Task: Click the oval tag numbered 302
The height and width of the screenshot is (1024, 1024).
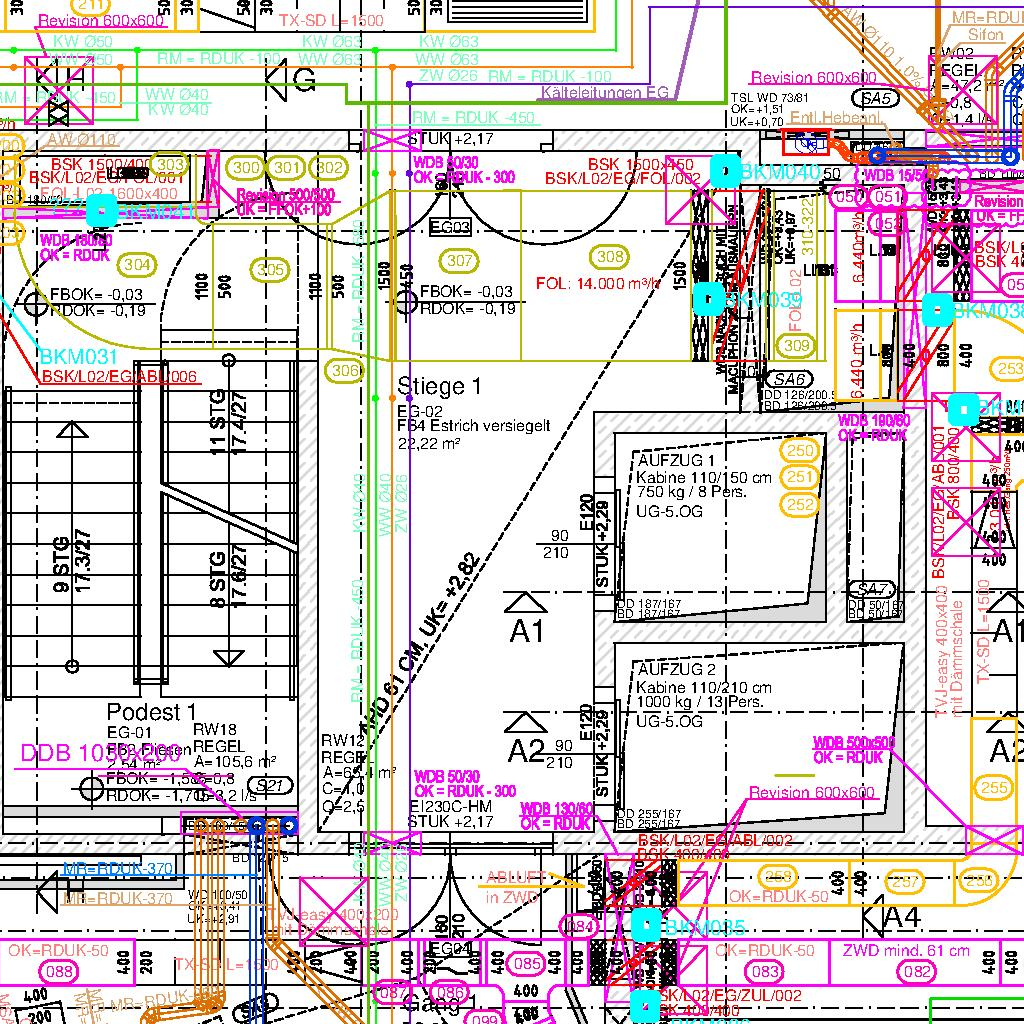Action: pos(328,168)
